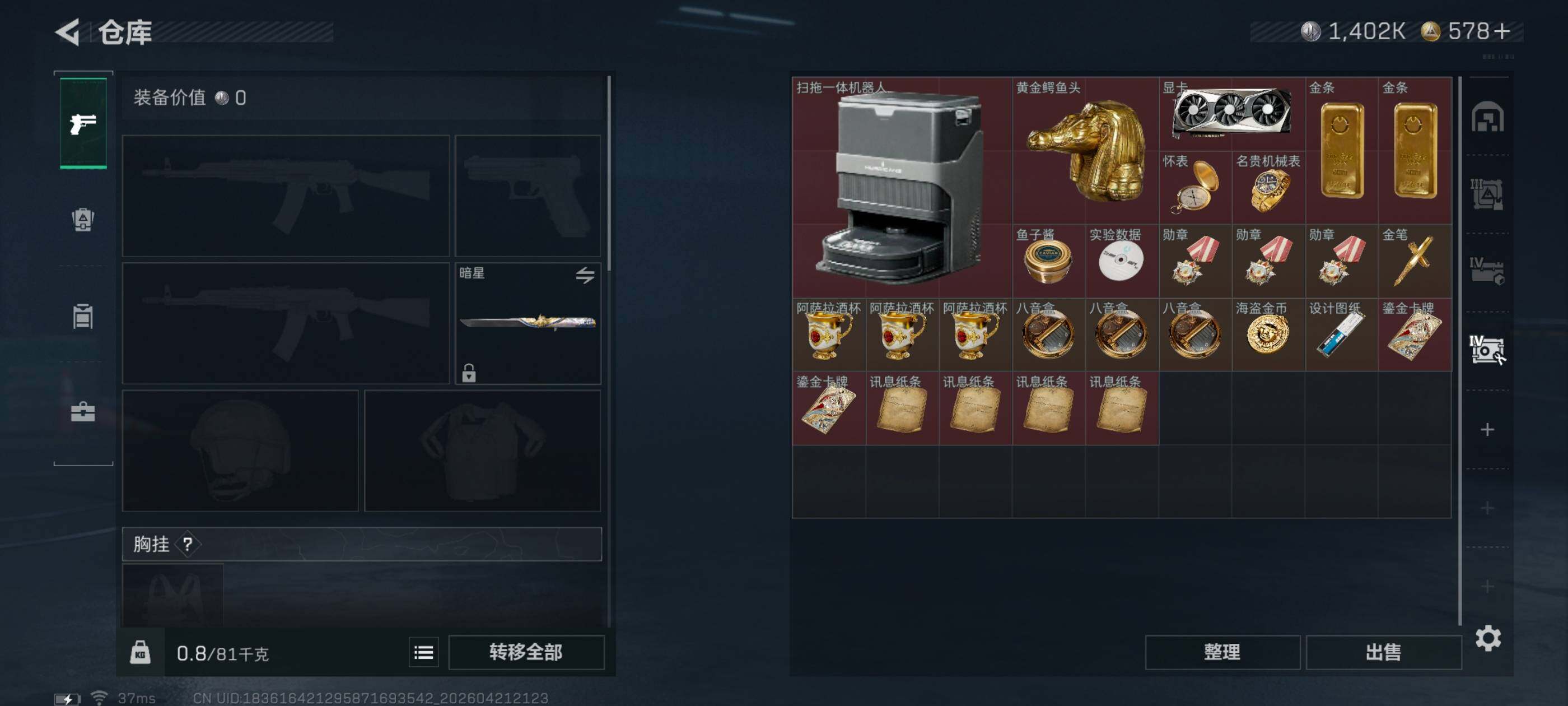Image resolution: width=1568 pixels, height=706 pixels.
Task: Select the 黄金鳄鱼头 item
Action: [x=1085, y=151]
